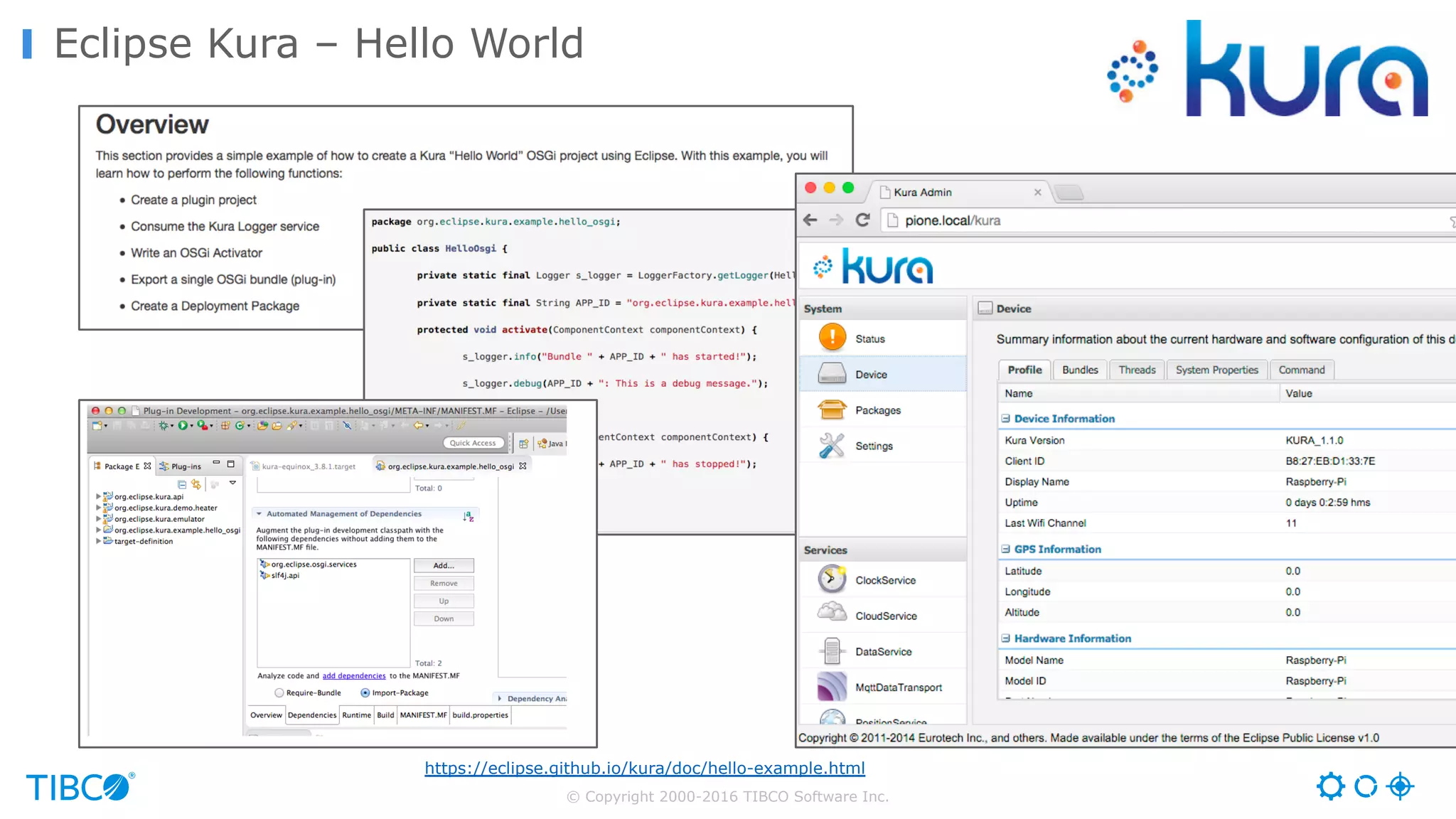
Task: Click Link with Editor in Package Explorer
Action: (196, 484)
